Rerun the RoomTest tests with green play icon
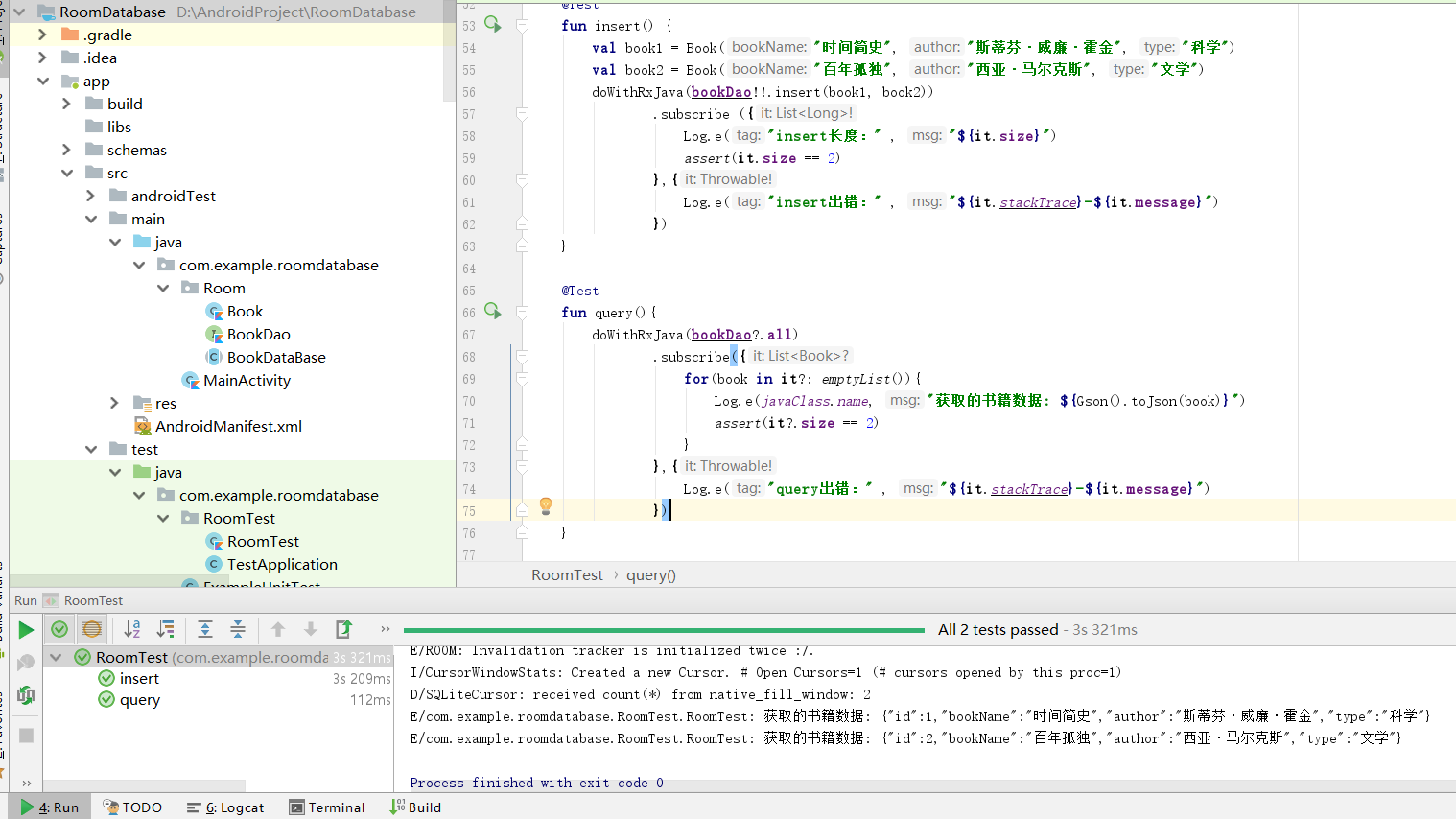This screenshot has width=1456, height=819. click(26, 630)
